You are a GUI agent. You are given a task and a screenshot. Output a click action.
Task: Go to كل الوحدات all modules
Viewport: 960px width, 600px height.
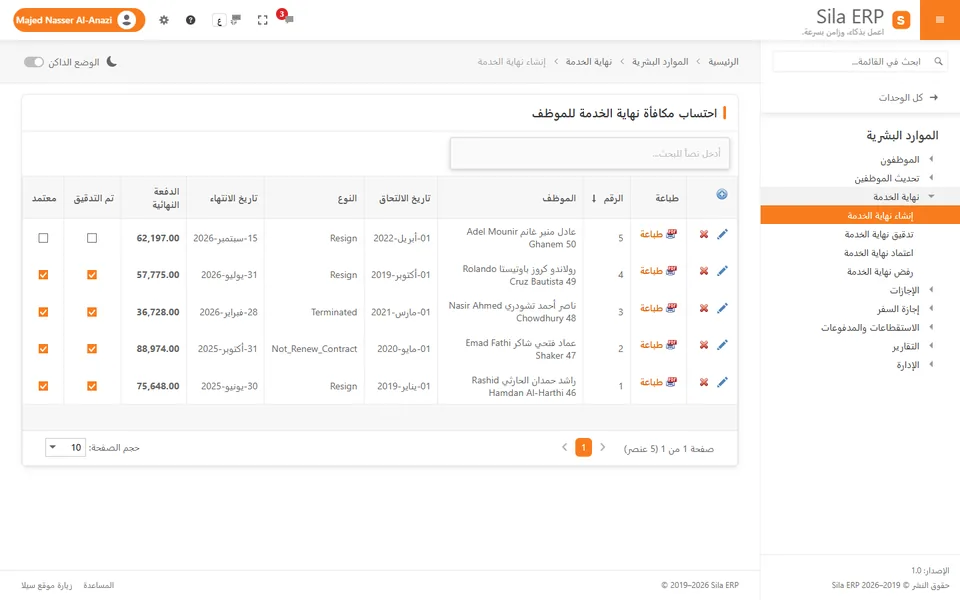[908, 97]
